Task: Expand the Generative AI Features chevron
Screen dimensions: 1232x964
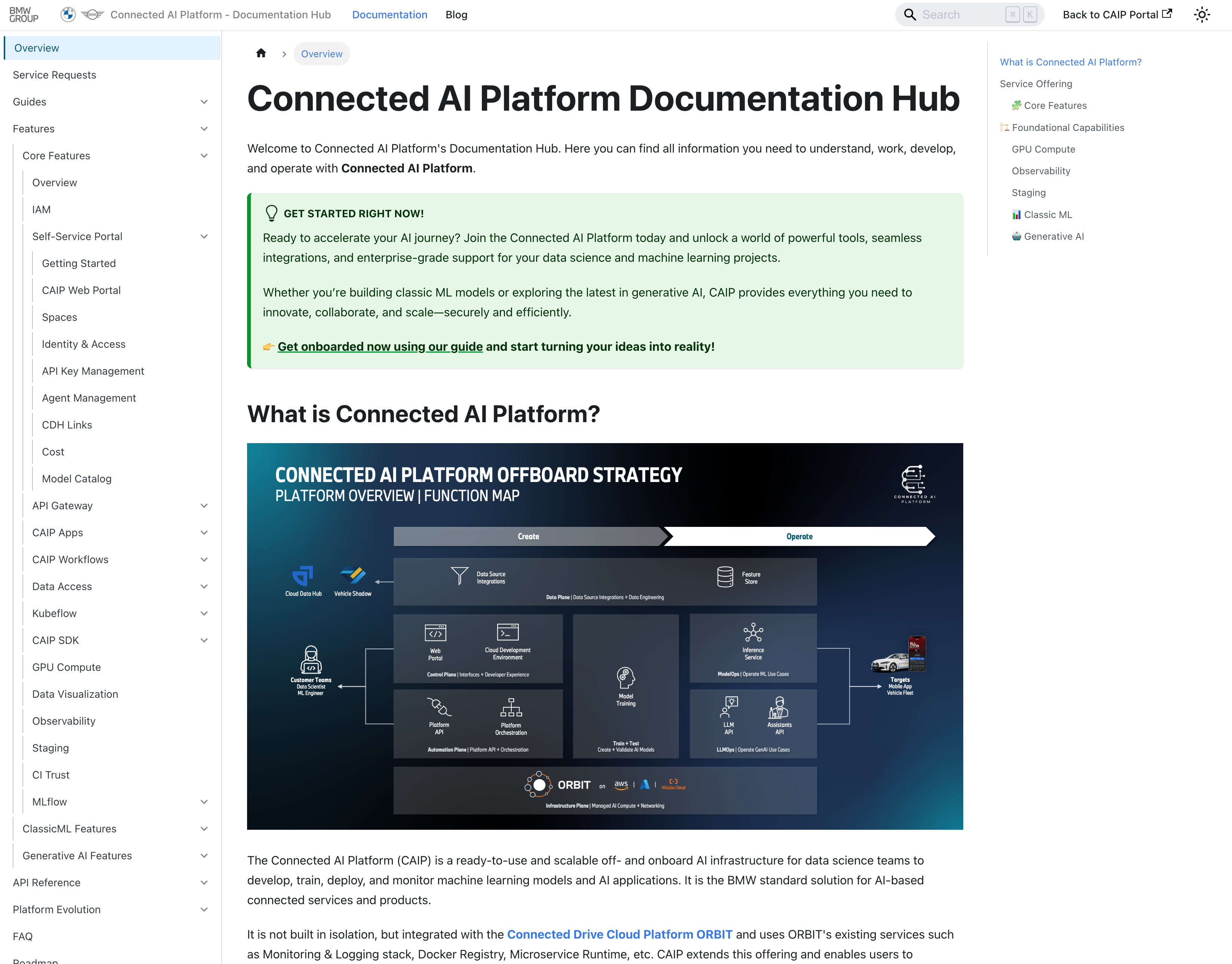Action: tap(204, 856)
